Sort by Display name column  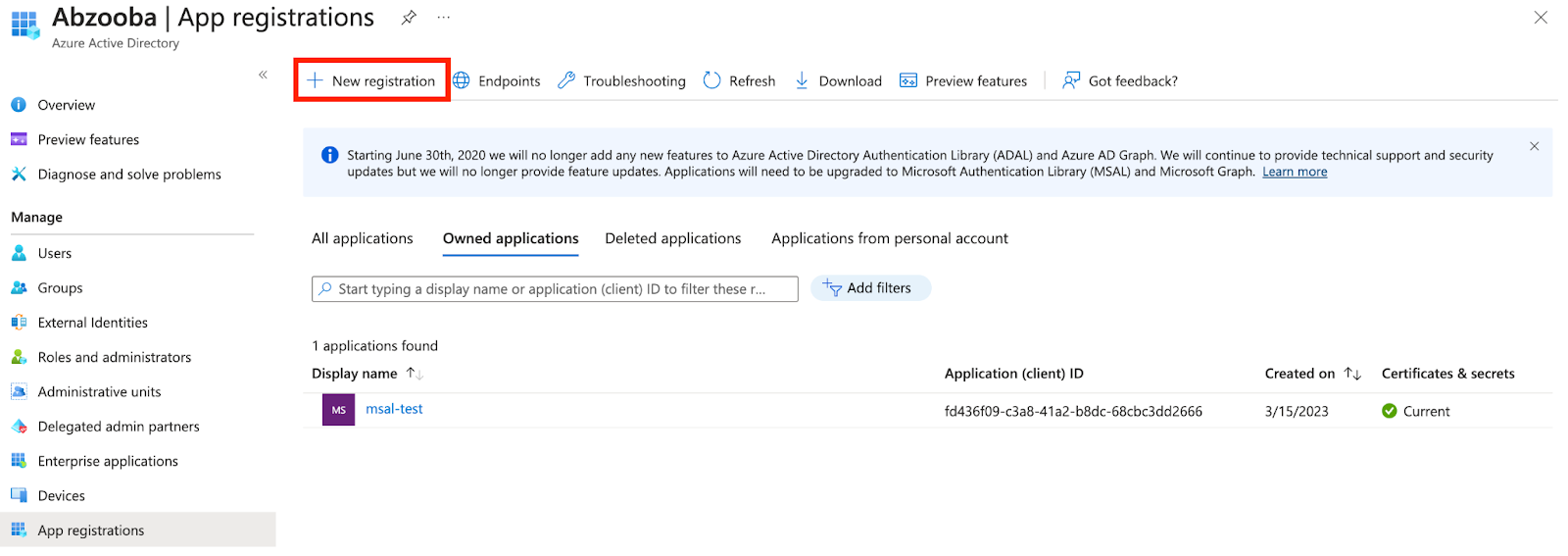tap(367, 374)
